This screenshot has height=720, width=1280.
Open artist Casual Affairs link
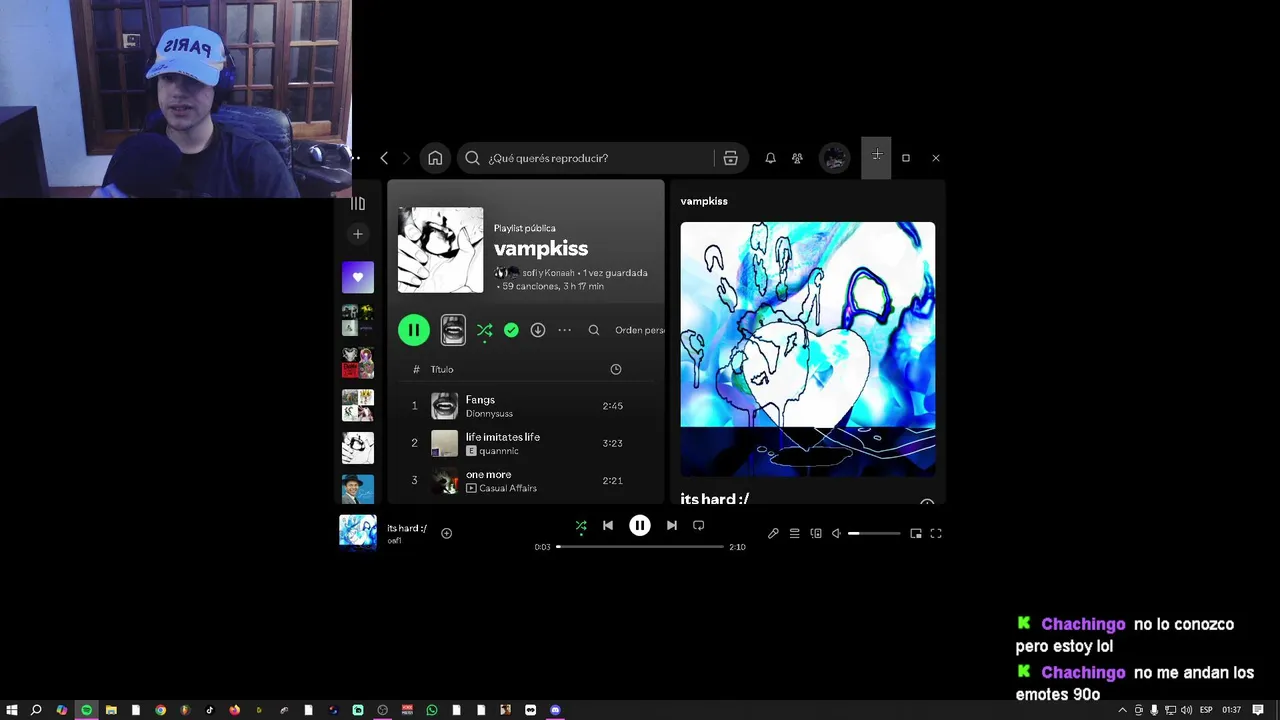(508, 488)
